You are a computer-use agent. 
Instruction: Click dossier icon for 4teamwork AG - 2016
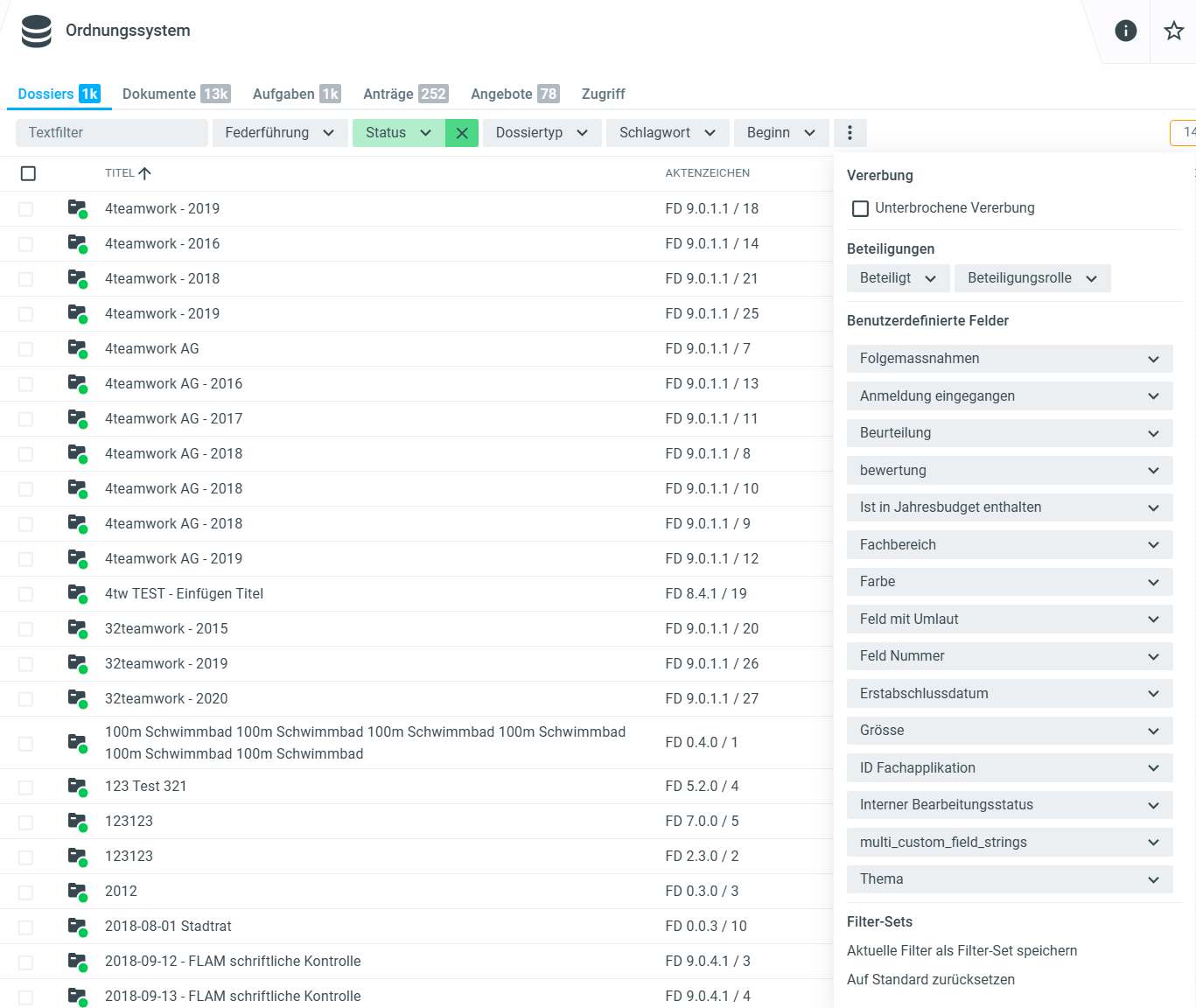[x=78, y=383]
